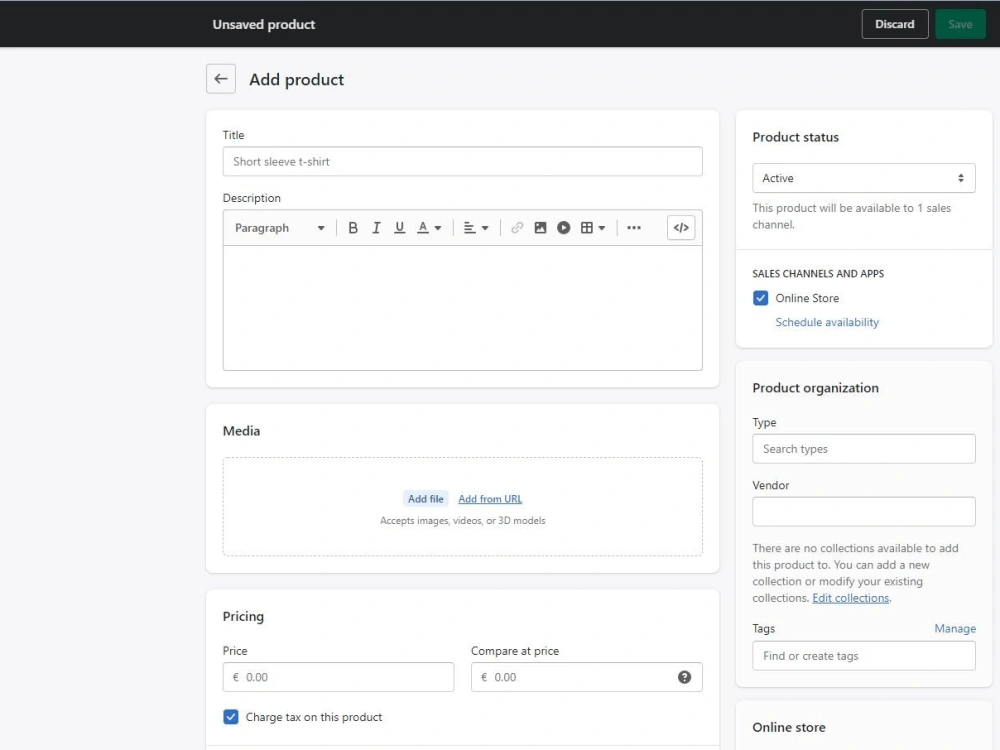Click inside the Description text area
This screenshot has width=1000, height=750.
coord(462,308)
